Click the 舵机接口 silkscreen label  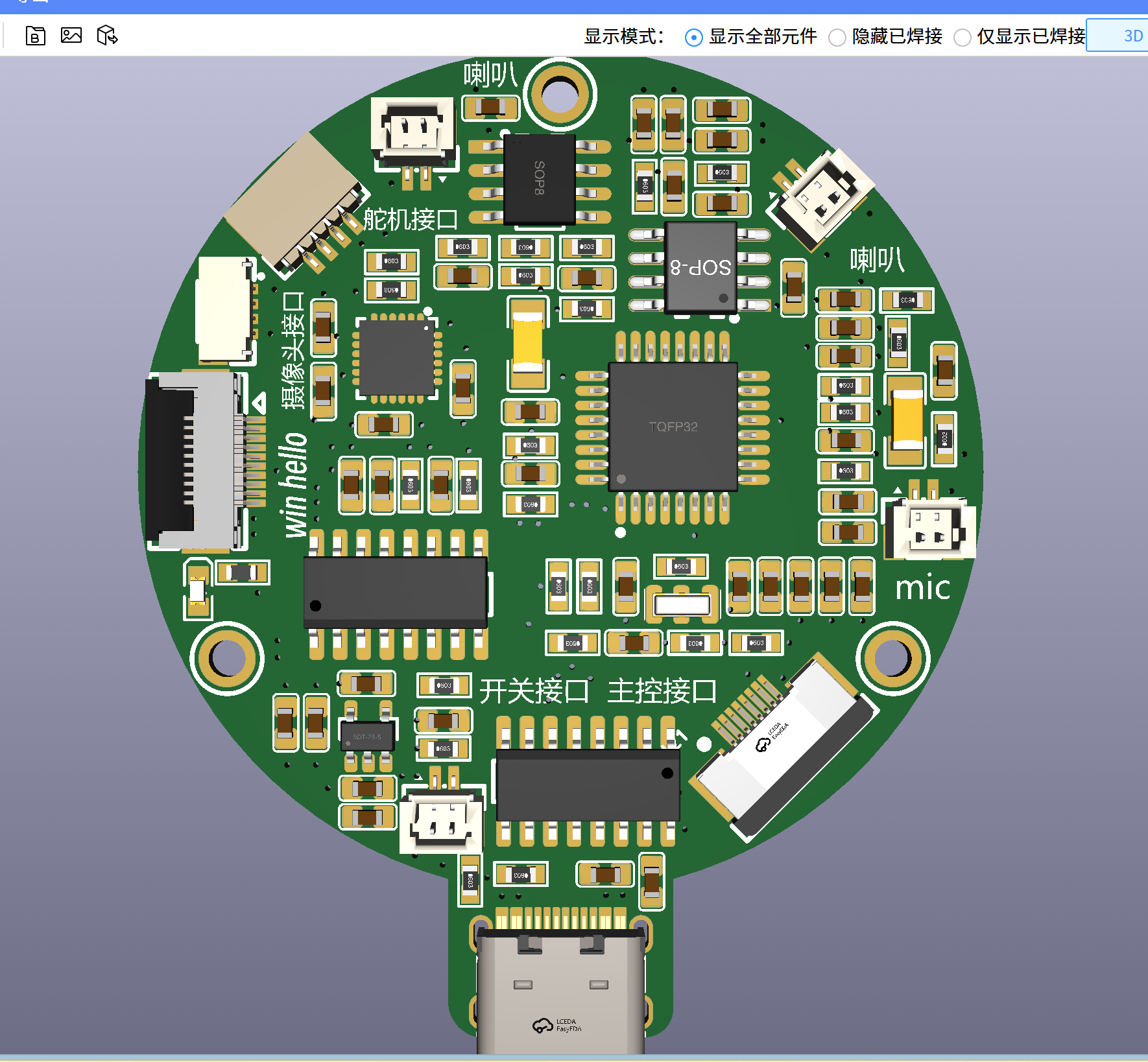[410, 219]
